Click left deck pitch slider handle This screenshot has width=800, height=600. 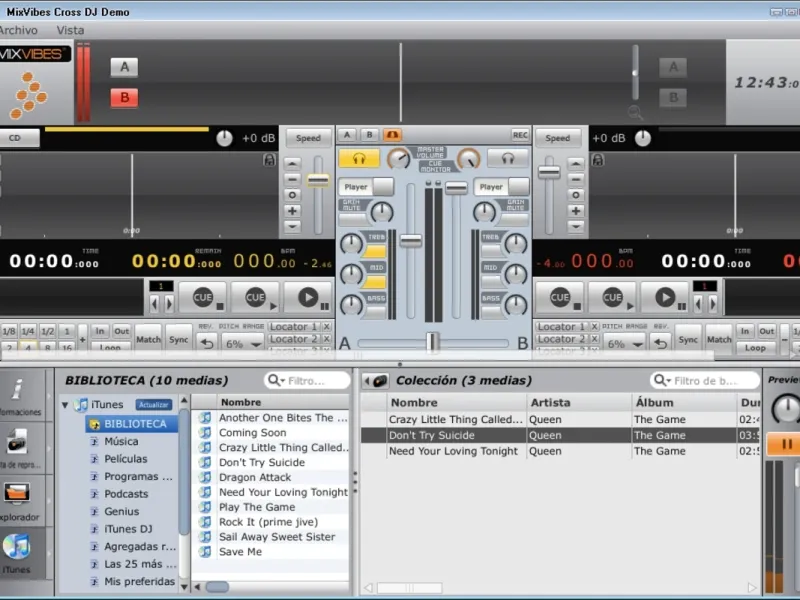click(x=318, y=180)
